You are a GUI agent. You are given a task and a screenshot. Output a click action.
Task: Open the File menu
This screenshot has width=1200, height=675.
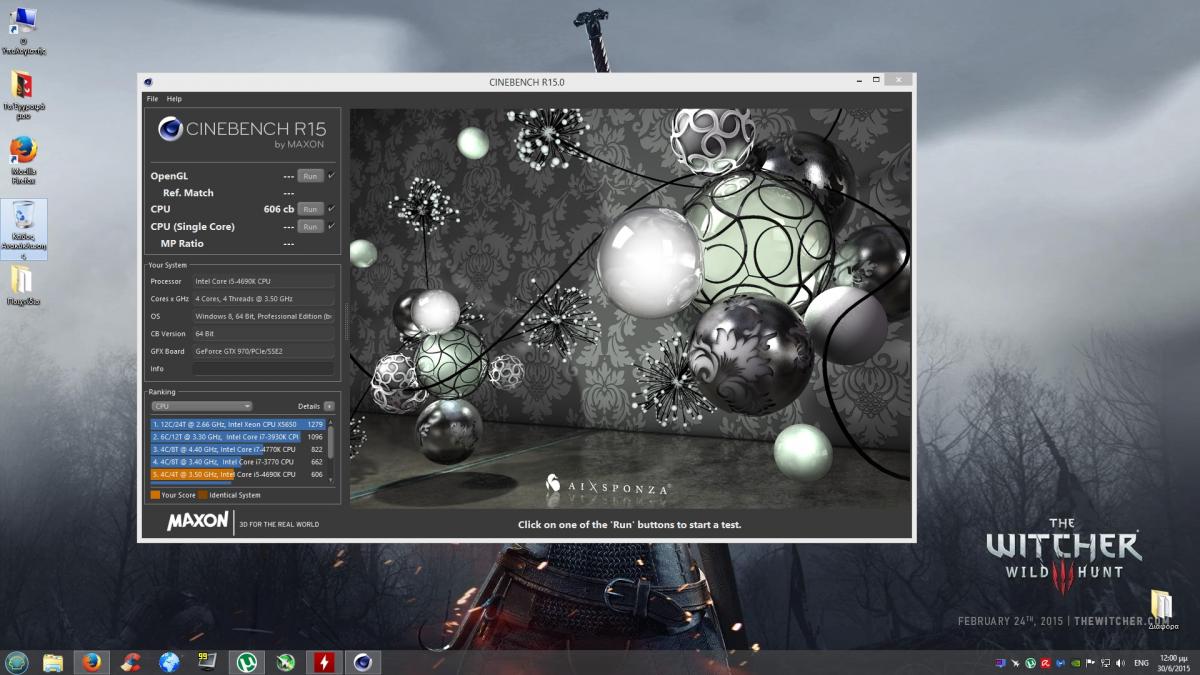(x=152, y=99)
